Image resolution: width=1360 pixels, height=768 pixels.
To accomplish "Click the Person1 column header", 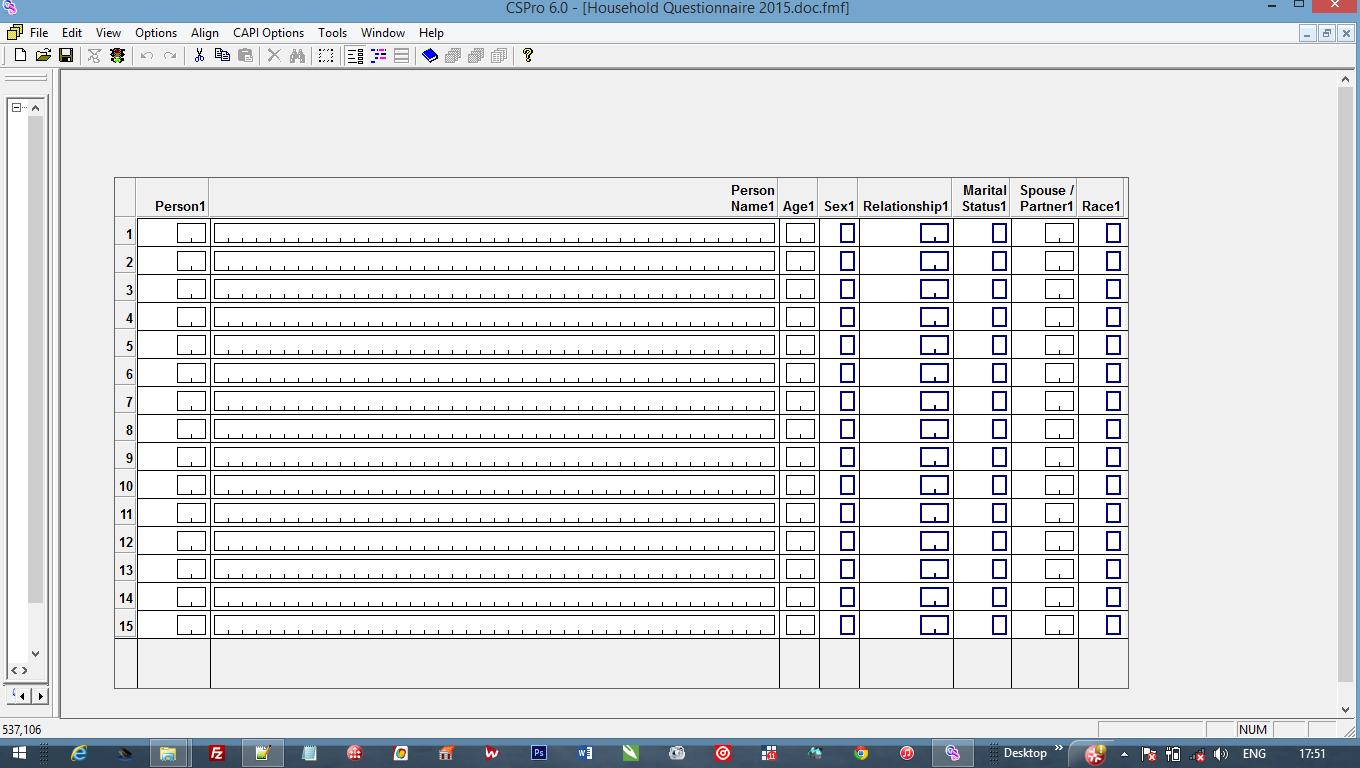I will [x=174, y=198].
